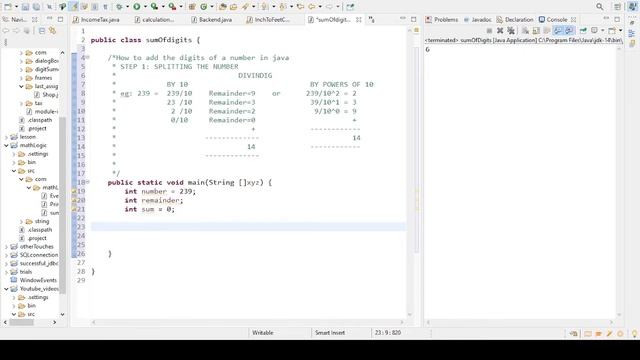
Task: Click the Coverage run icon
Action: [x=154, y=7]
